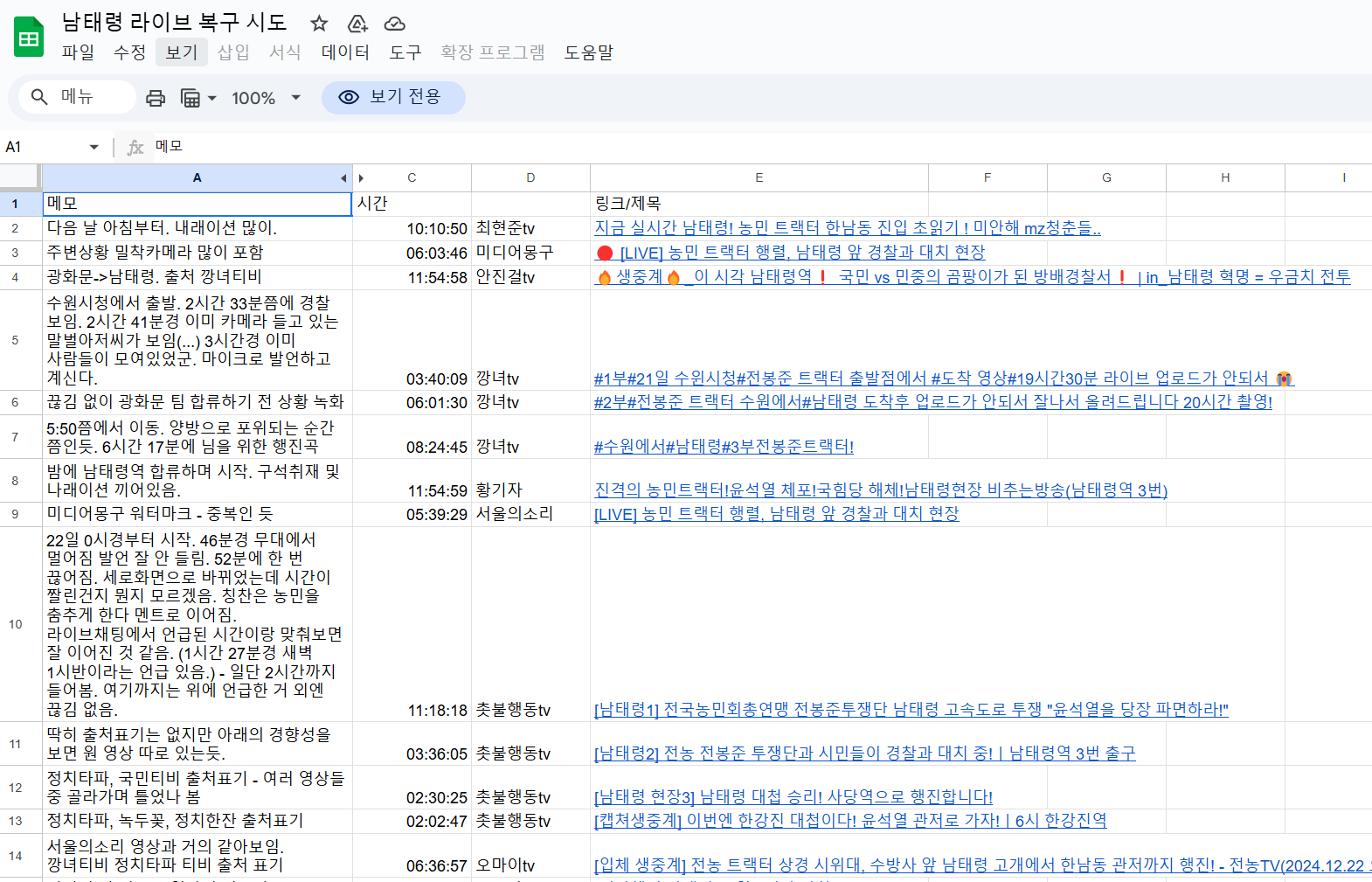The height and width of the screenshot is (882, 1372).
Task: Expand hidden column B left arrow
Action: pos(343,178)
